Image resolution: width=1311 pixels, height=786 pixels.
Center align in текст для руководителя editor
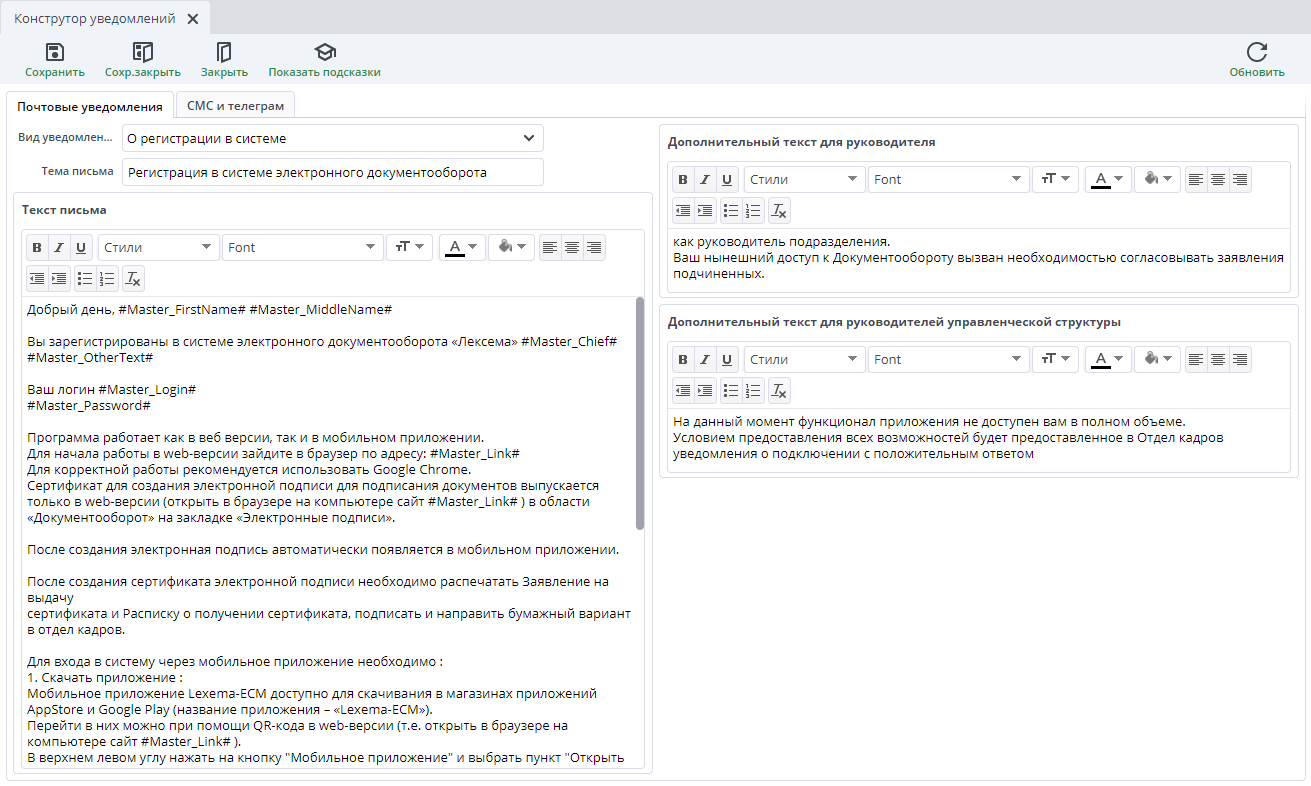(x=1218, y=180)
